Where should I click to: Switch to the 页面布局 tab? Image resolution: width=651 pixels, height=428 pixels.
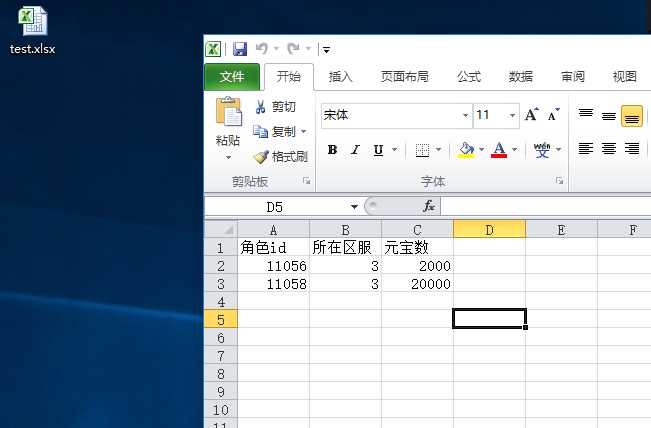[x=404, y=77]
